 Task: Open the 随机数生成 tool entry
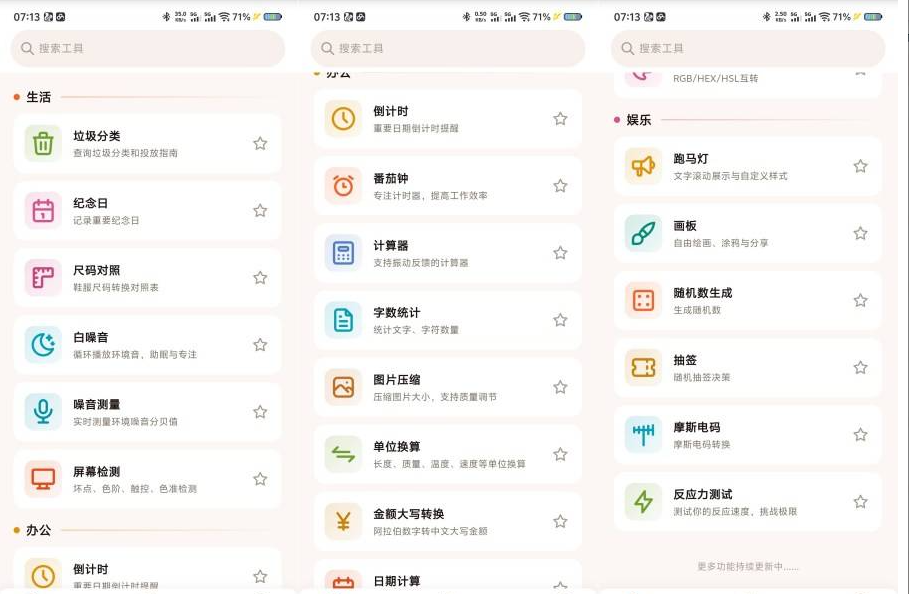tap(748, 301)
